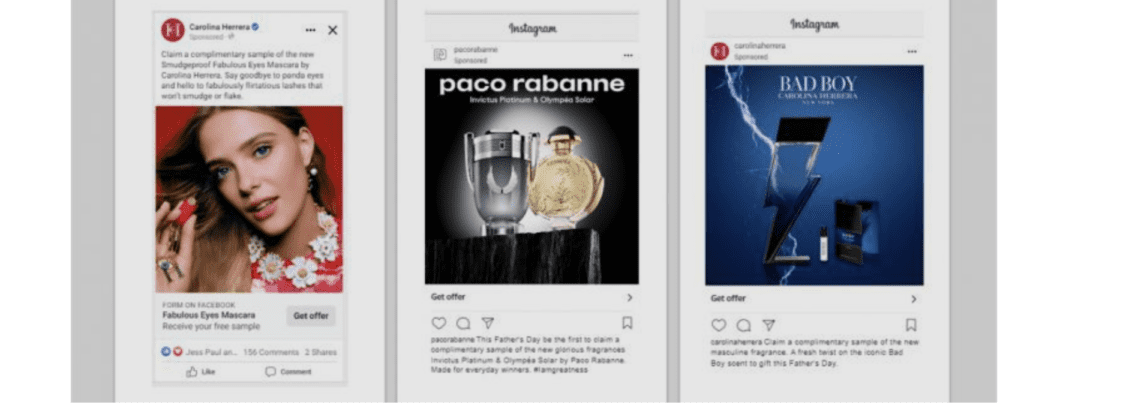Image resolution: width=1135 pixels, height=420 pixels.
Task: Tap the heart icon on Bad Boy post
Action: tap(718, 325)
